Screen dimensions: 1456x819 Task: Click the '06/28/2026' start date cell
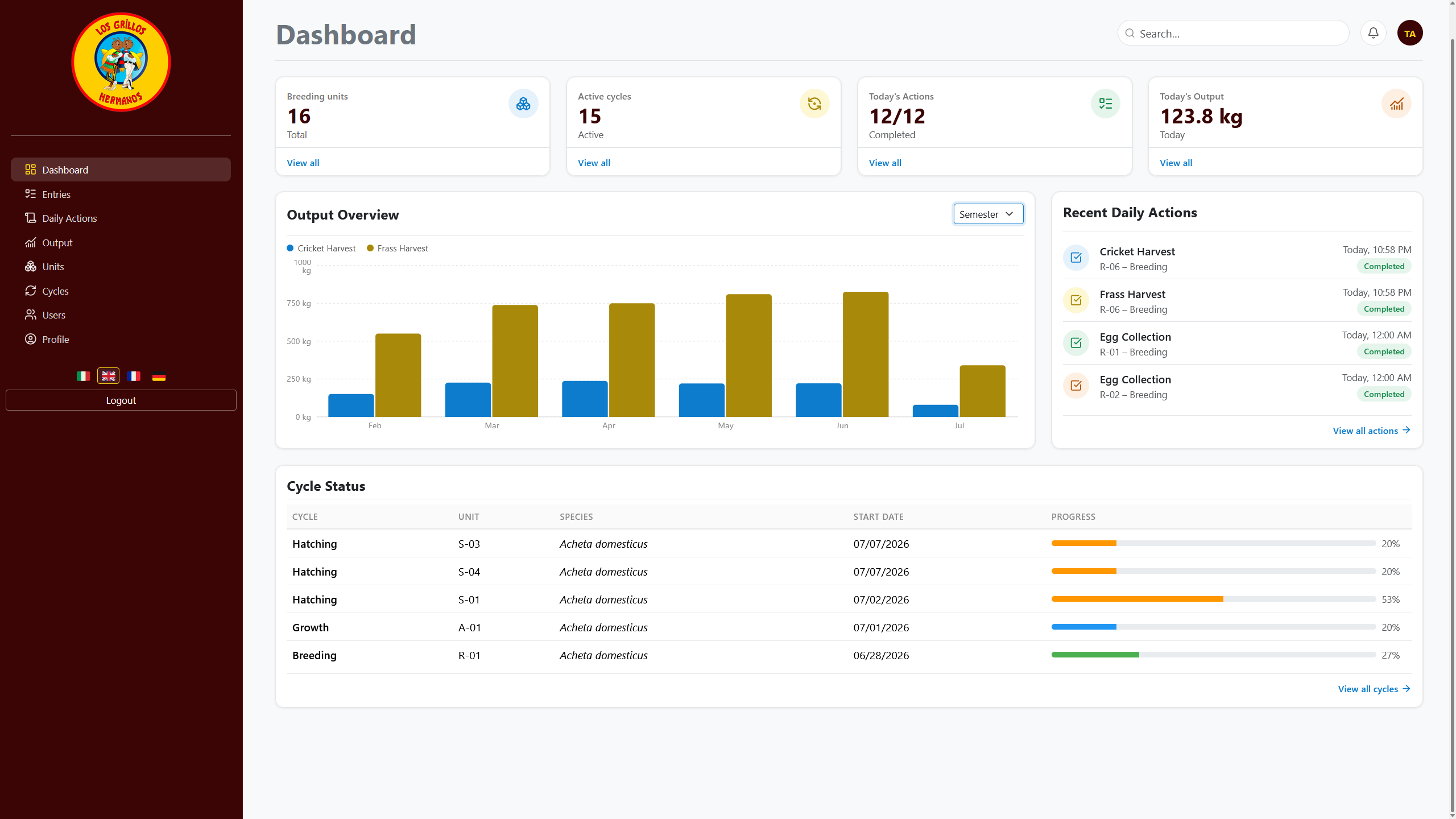(881, 655)
